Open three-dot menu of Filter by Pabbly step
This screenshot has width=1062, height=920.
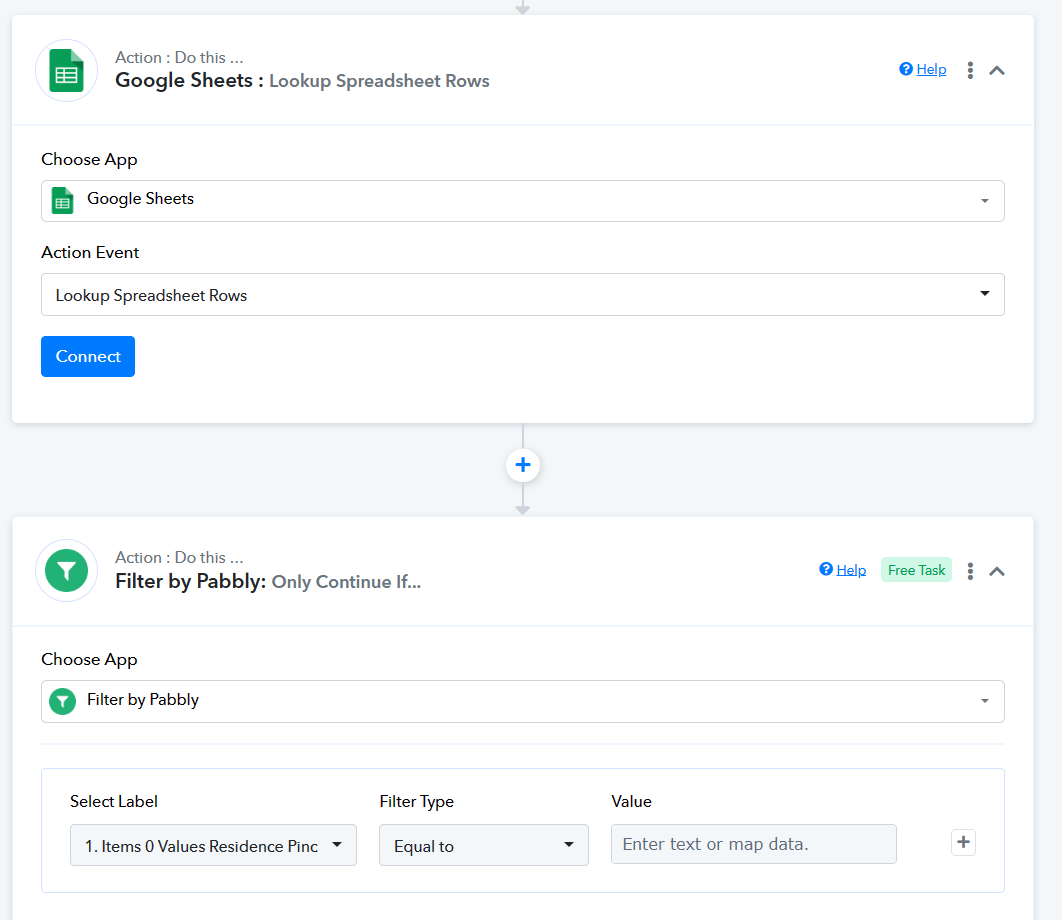(x=970, y=571)
